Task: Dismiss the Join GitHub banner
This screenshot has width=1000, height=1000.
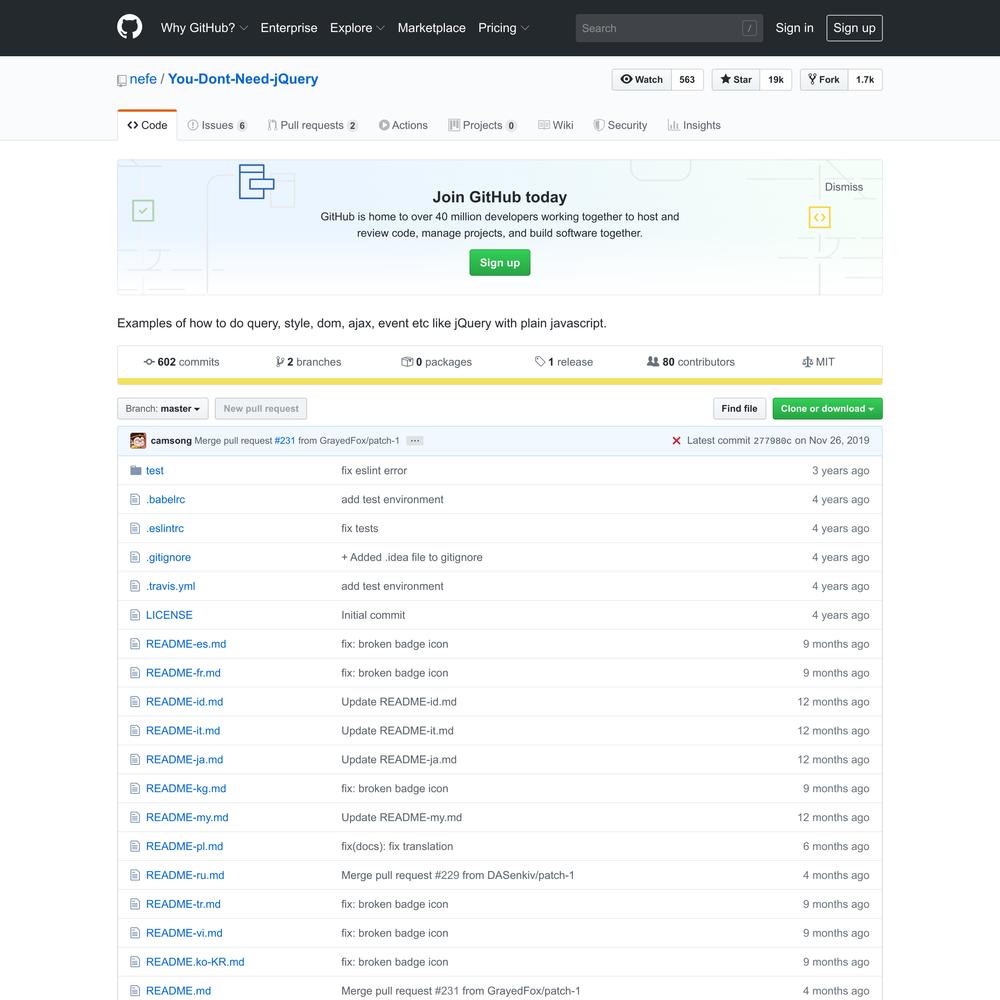Action: coord(843,187)
